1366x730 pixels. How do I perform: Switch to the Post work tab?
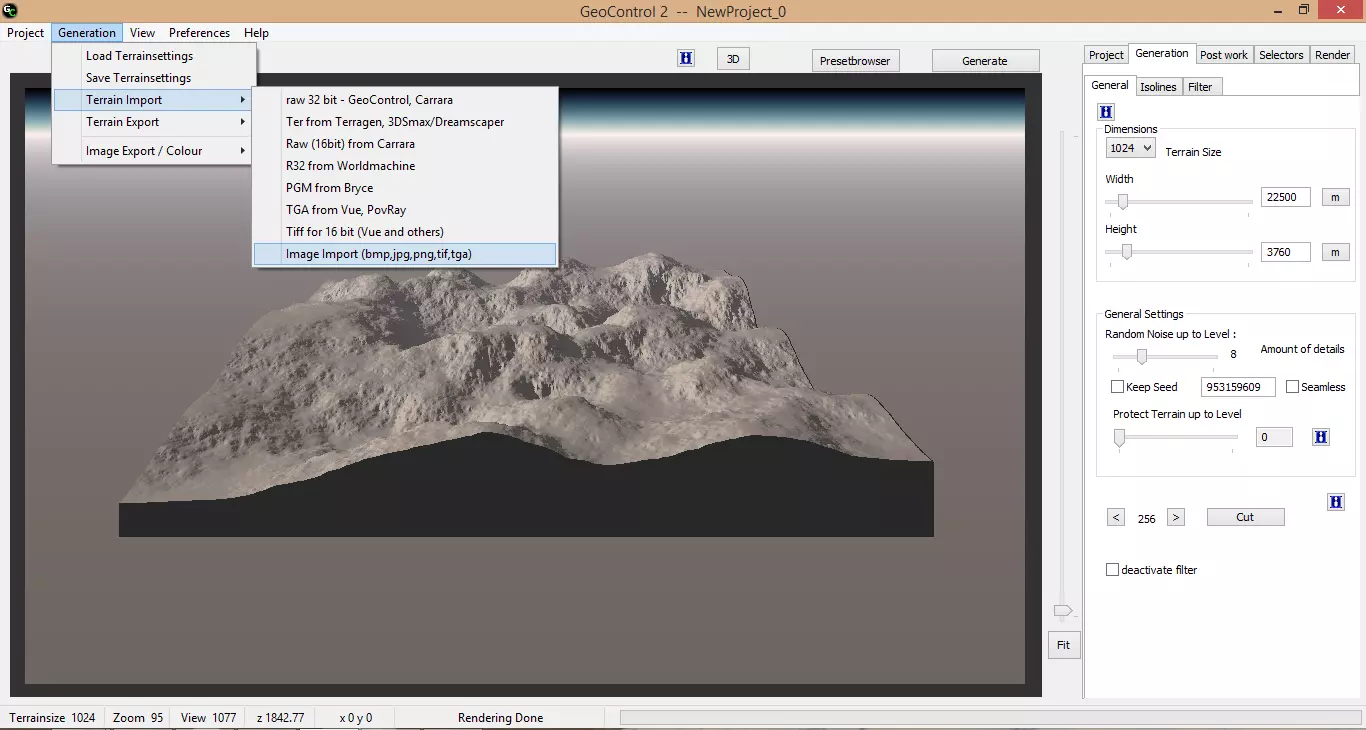pyautogui.click(x=1223, y=55)
